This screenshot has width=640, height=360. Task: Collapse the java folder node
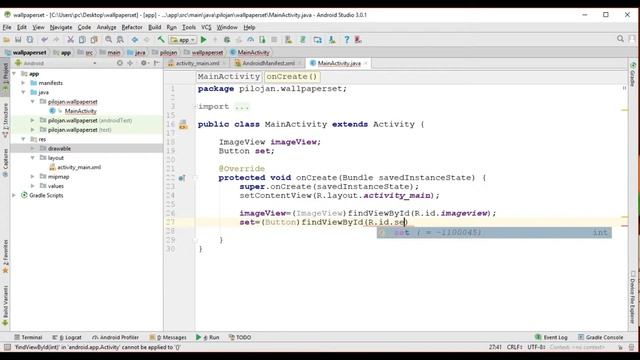23,92
